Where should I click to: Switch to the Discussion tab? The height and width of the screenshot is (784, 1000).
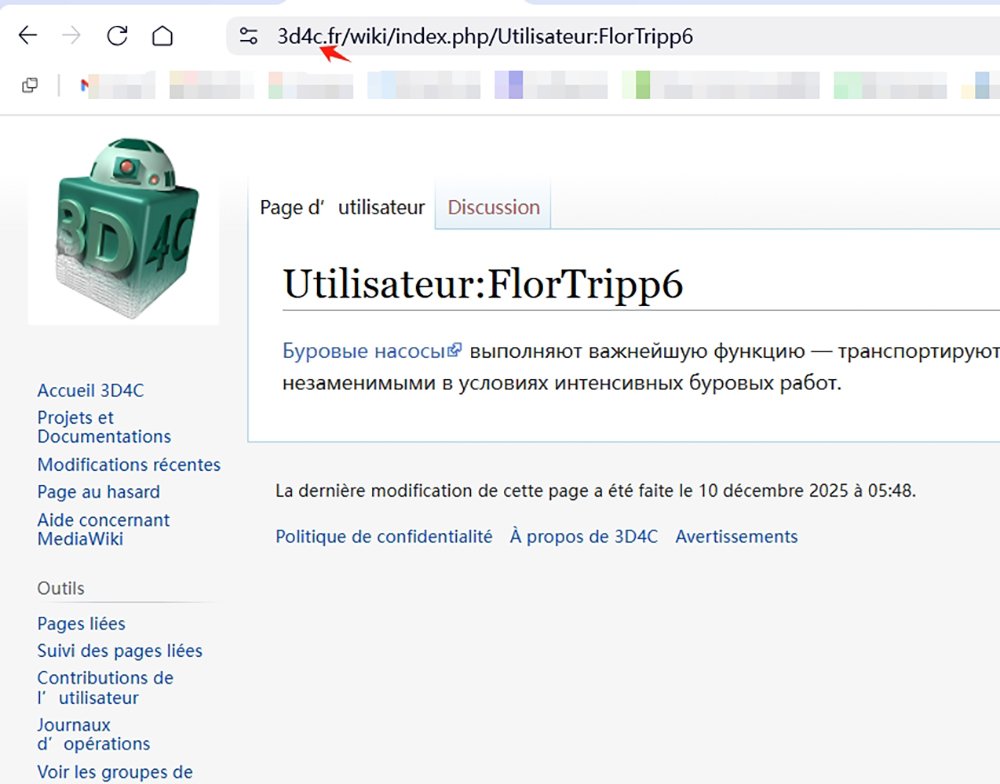[x=493, y=207]
